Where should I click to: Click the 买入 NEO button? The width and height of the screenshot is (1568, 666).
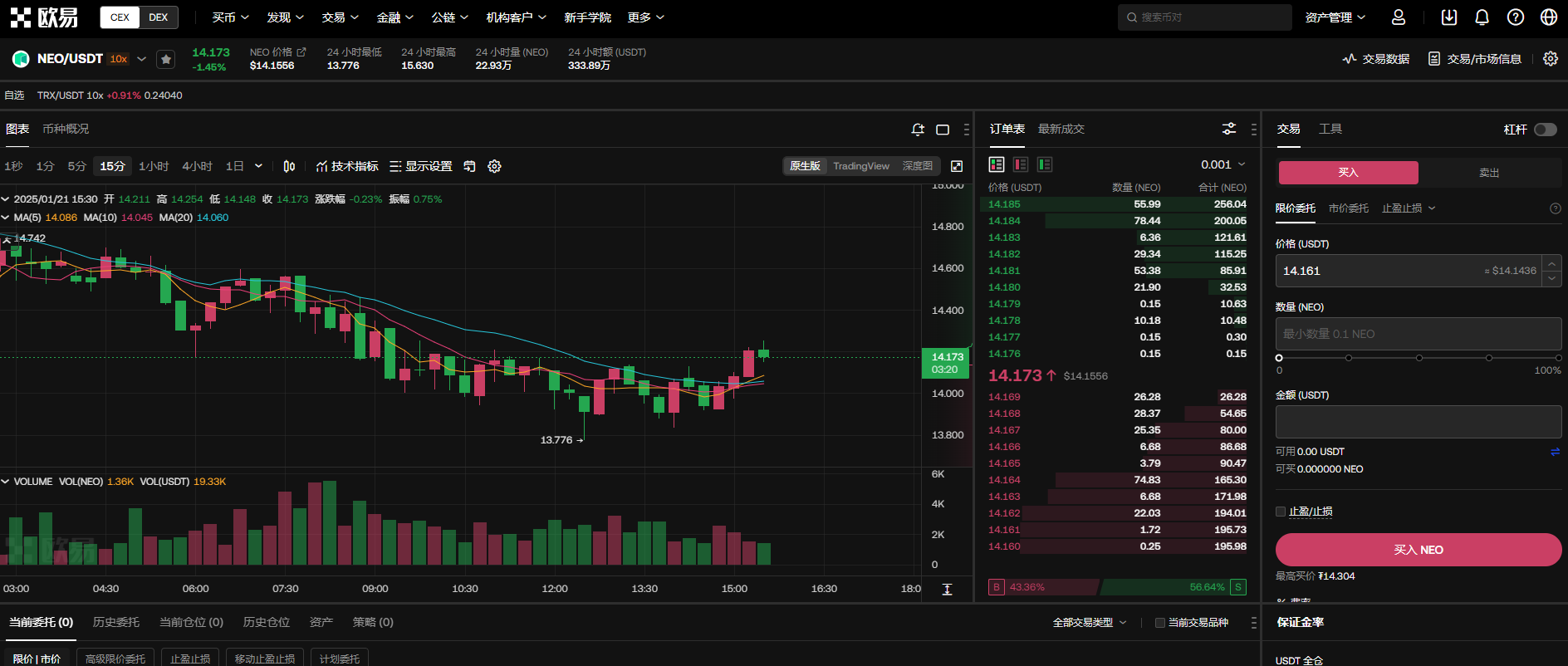[1418, 550]
